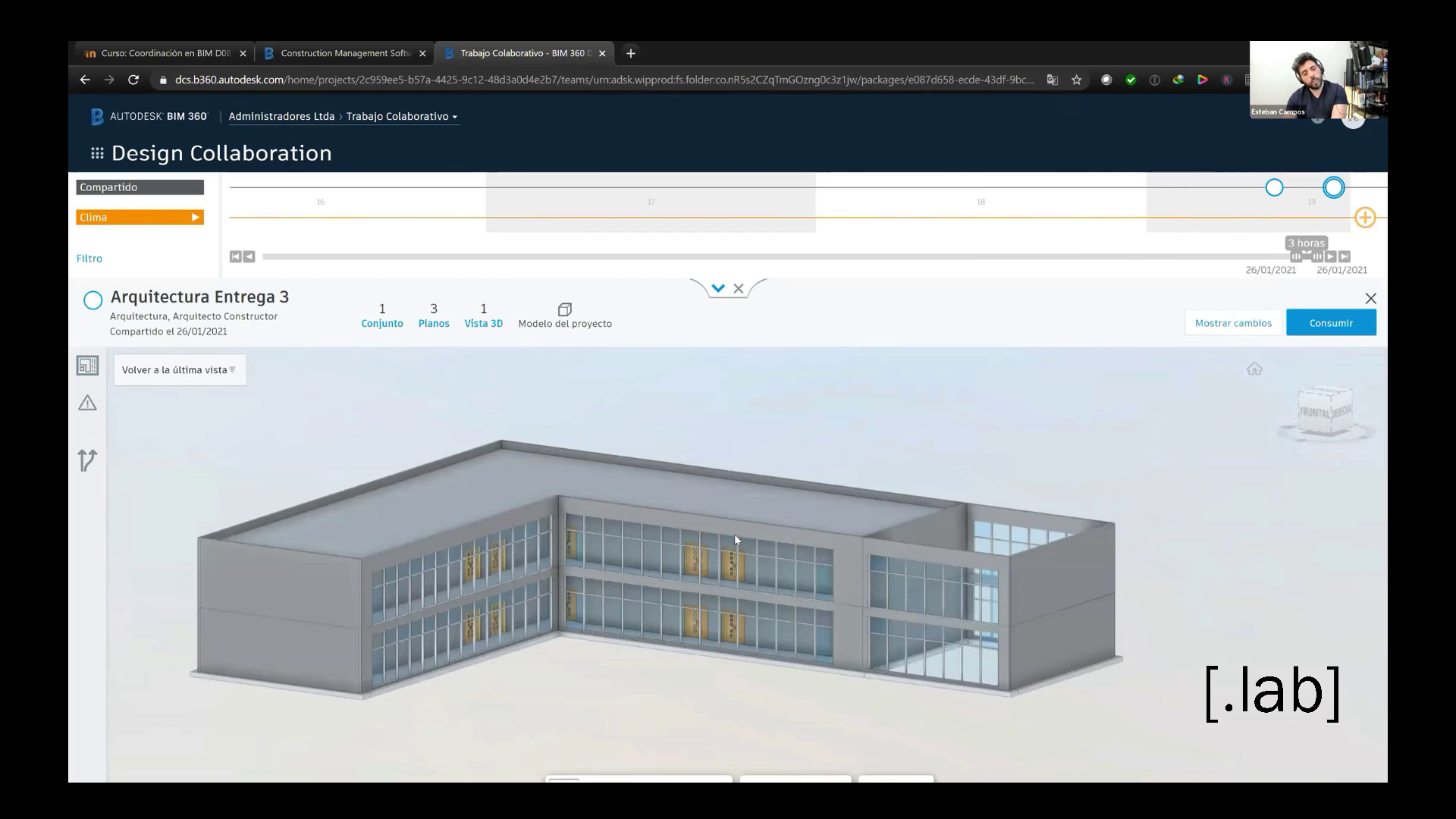Open the issues warning triangle icon
The height and width of the screenshot is (819, 1456).
point(87,403)
